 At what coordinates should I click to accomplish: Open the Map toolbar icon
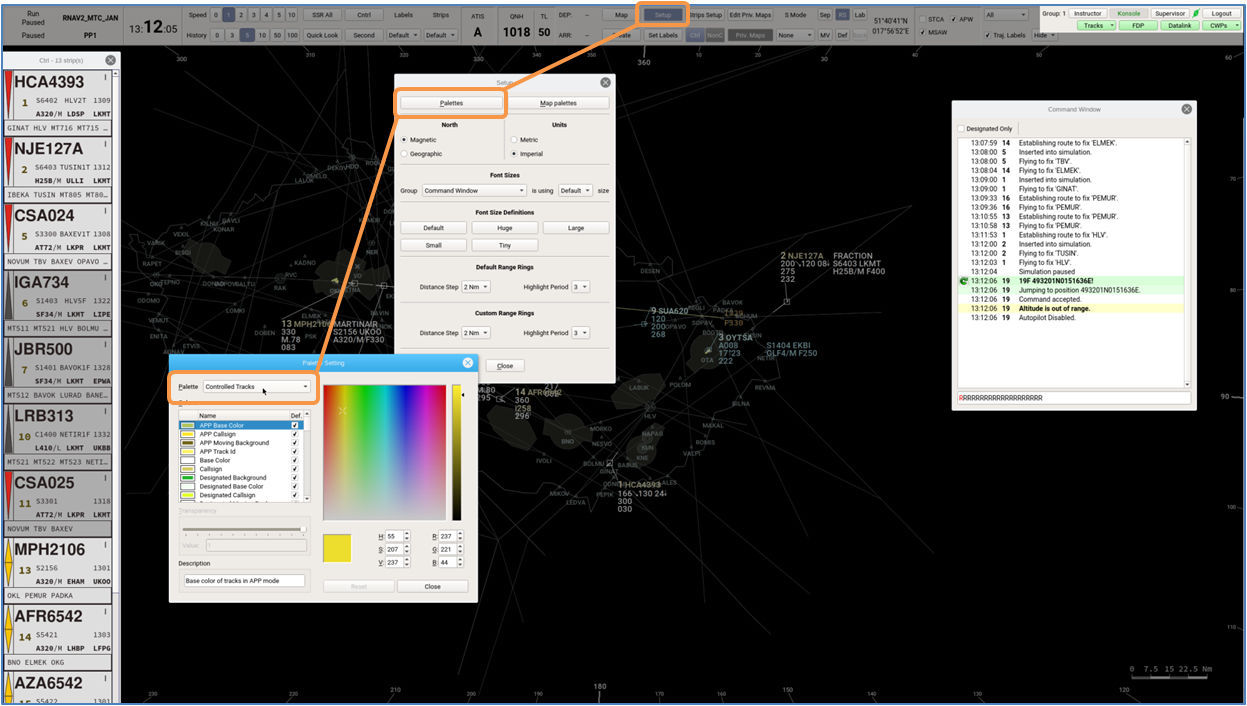[x=622, y=14]
